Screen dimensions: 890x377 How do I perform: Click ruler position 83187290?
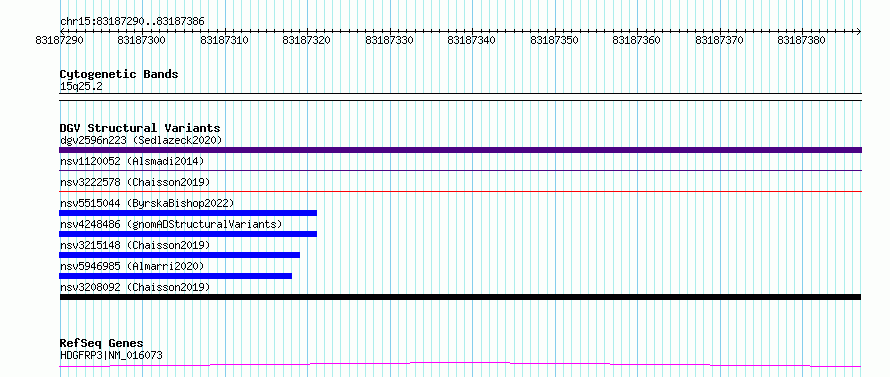tap(60, 40)
